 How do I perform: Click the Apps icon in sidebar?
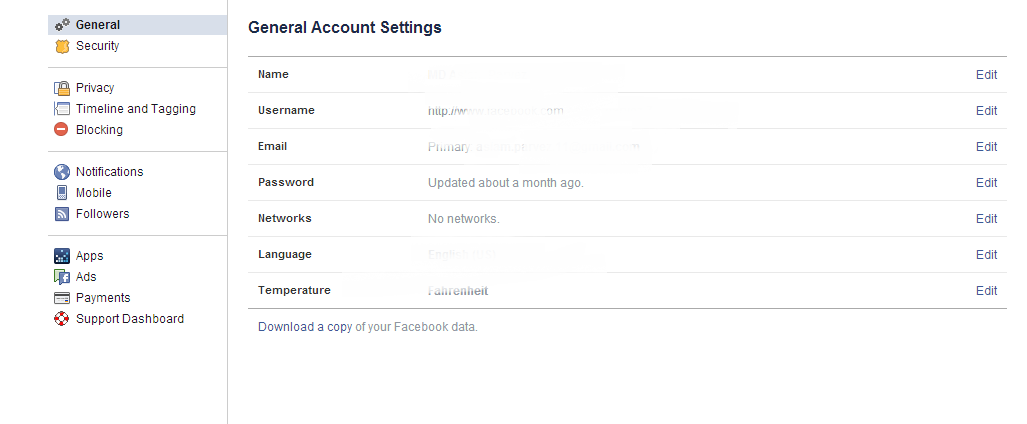coord(62,256)
